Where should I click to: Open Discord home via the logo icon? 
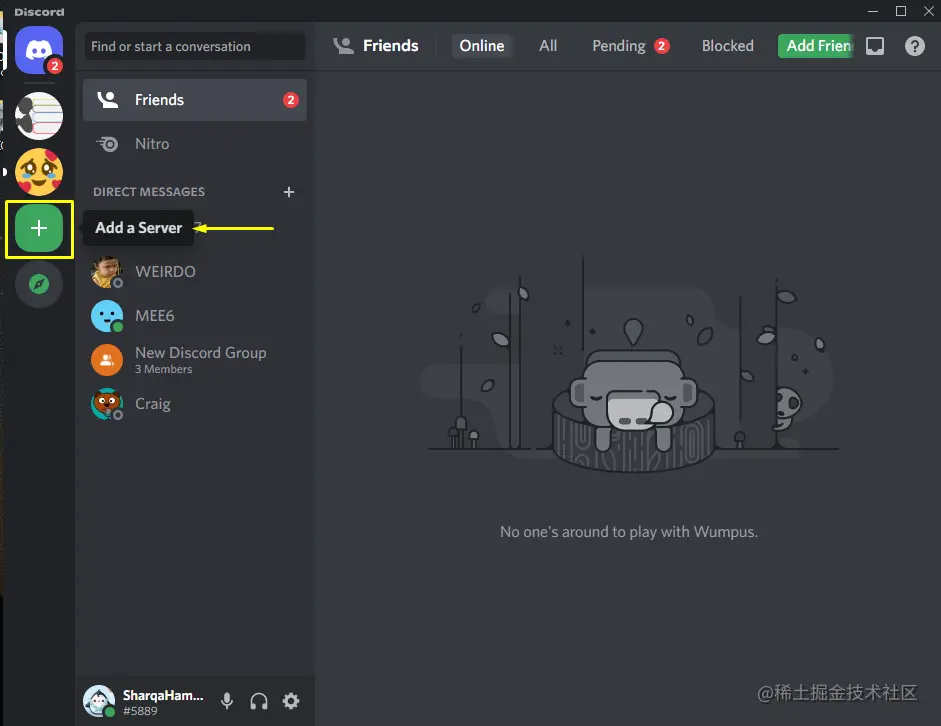pyautogui.click(x=39, y=50)
